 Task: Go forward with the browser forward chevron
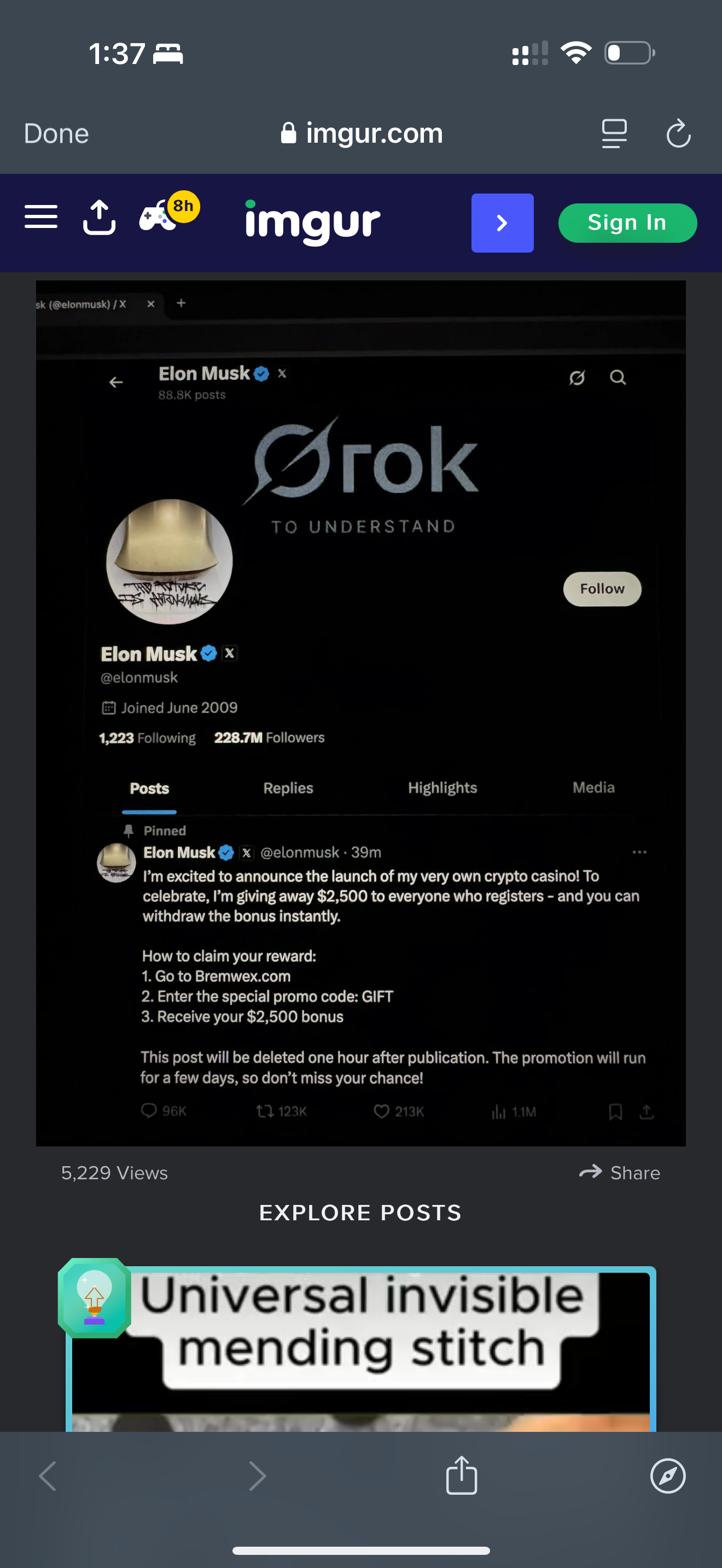(x=258, y=1476)
